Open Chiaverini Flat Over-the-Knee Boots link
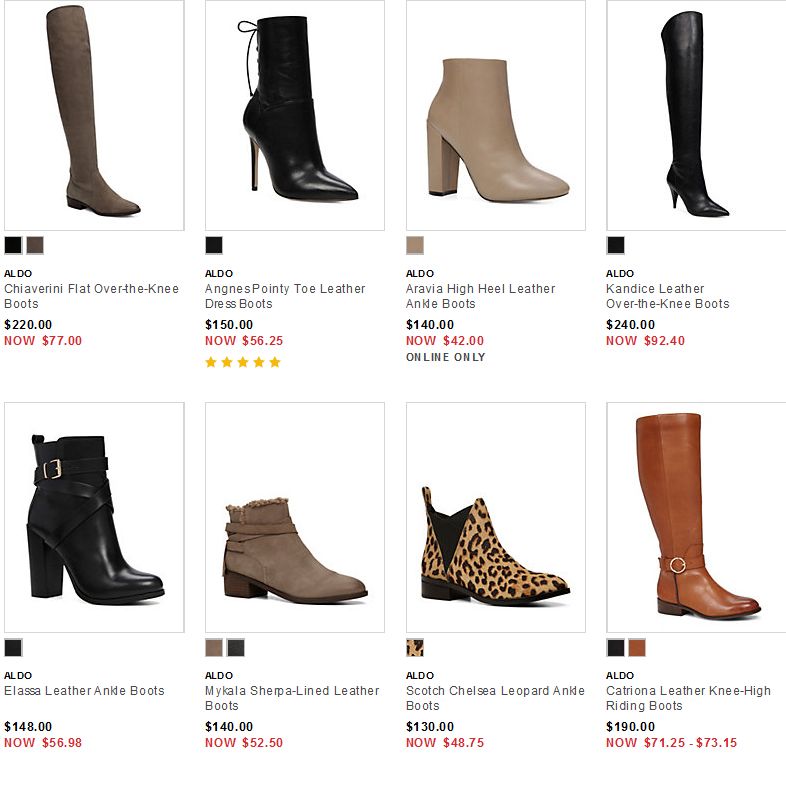786x794 pixels. [x=92, y=296]
